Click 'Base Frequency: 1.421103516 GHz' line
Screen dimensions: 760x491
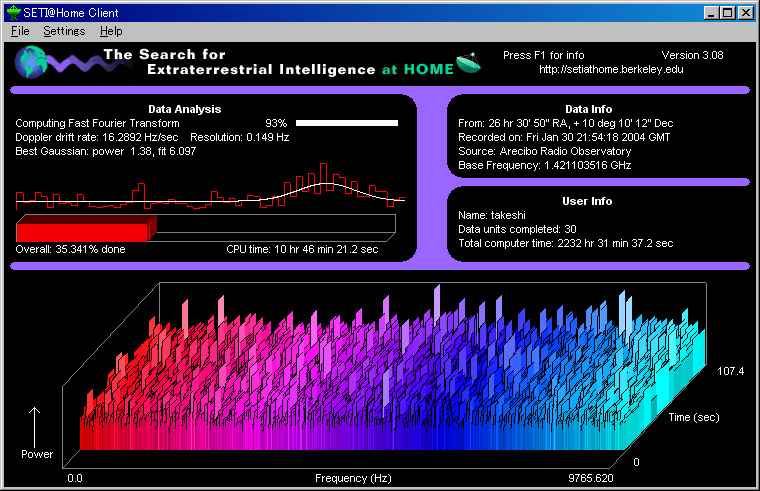coord(544,165)
